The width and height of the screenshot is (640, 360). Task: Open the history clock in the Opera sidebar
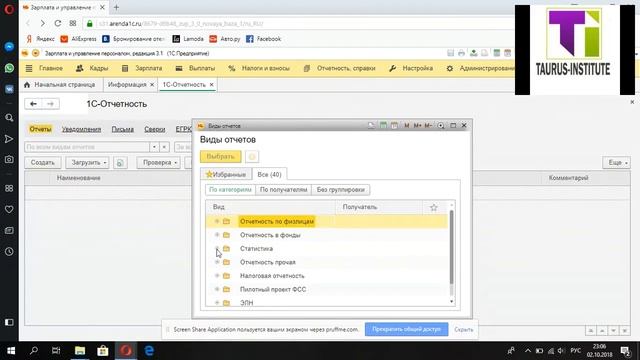coord(9,251)
